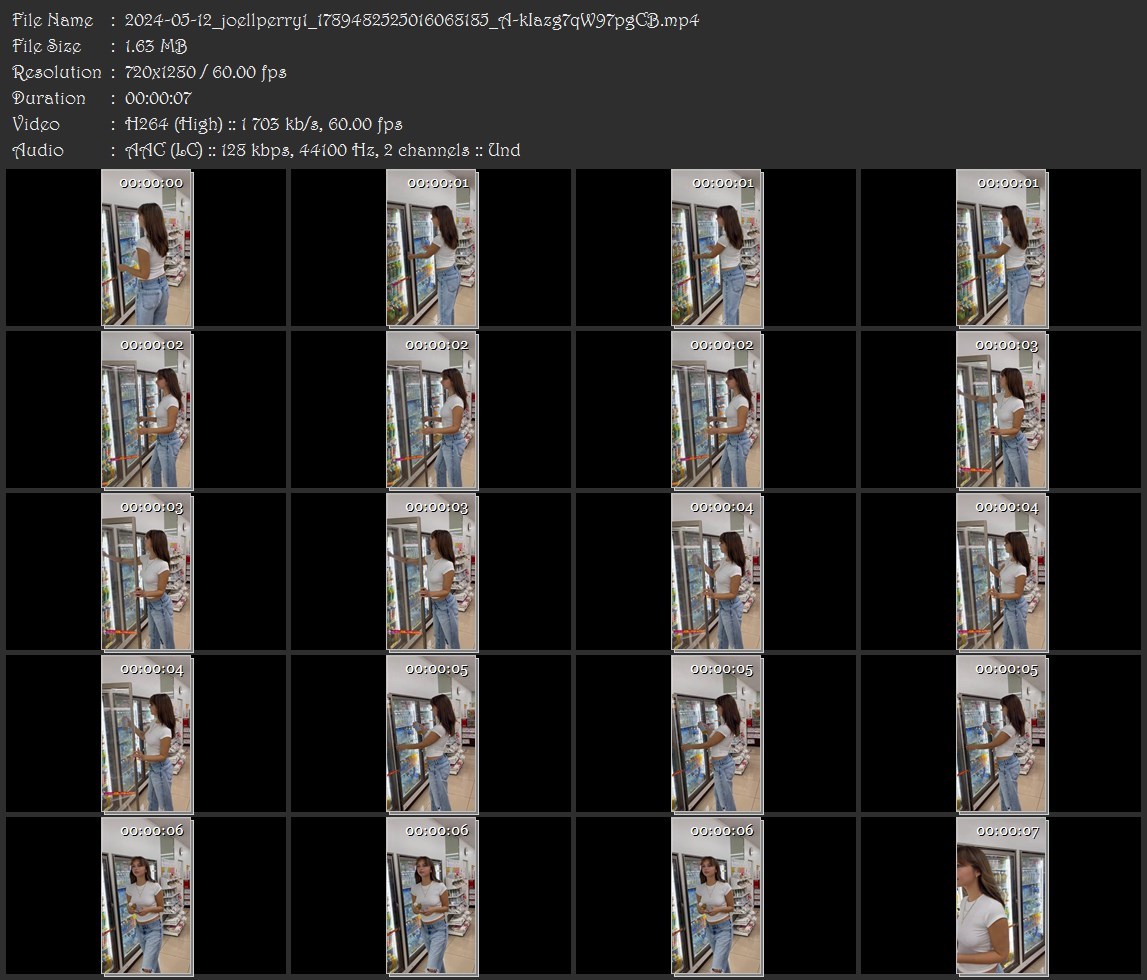Select the thumbnail stamped 00:00:00
Screen dimensions: 1147x980
pyautogui.click(x=146, y=248)
